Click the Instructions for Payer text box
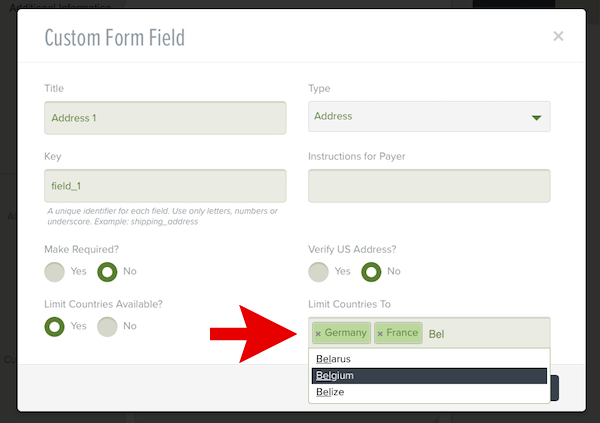 point(429,186)
